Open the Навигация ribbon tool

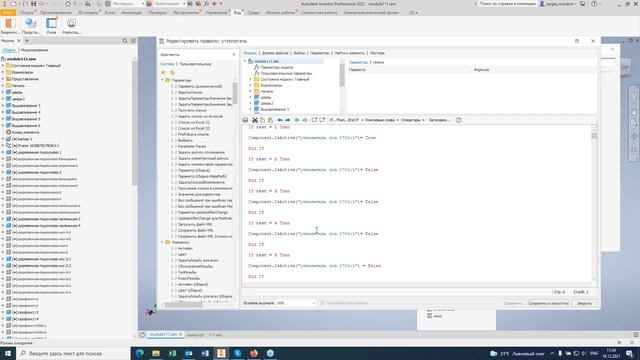point(71,26)
